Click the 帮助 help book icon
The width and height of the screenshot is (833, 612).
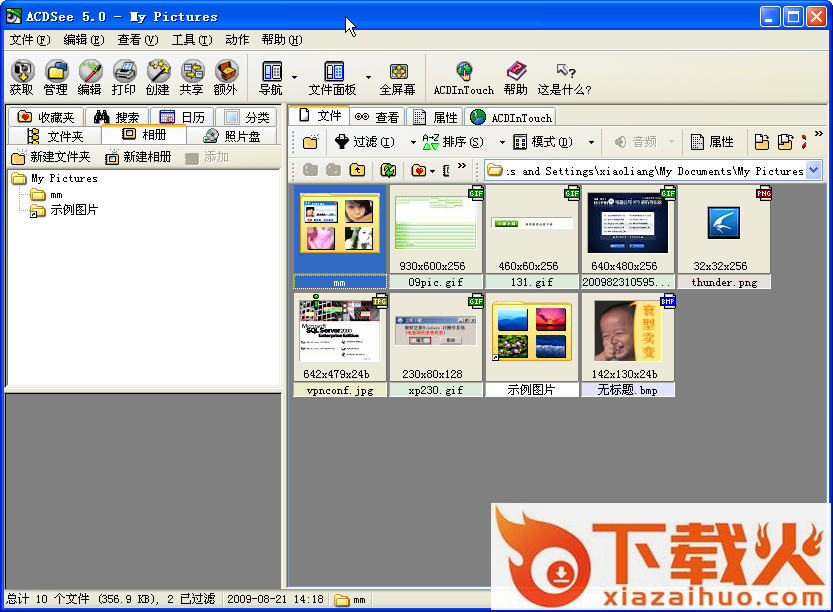[515, 75]
